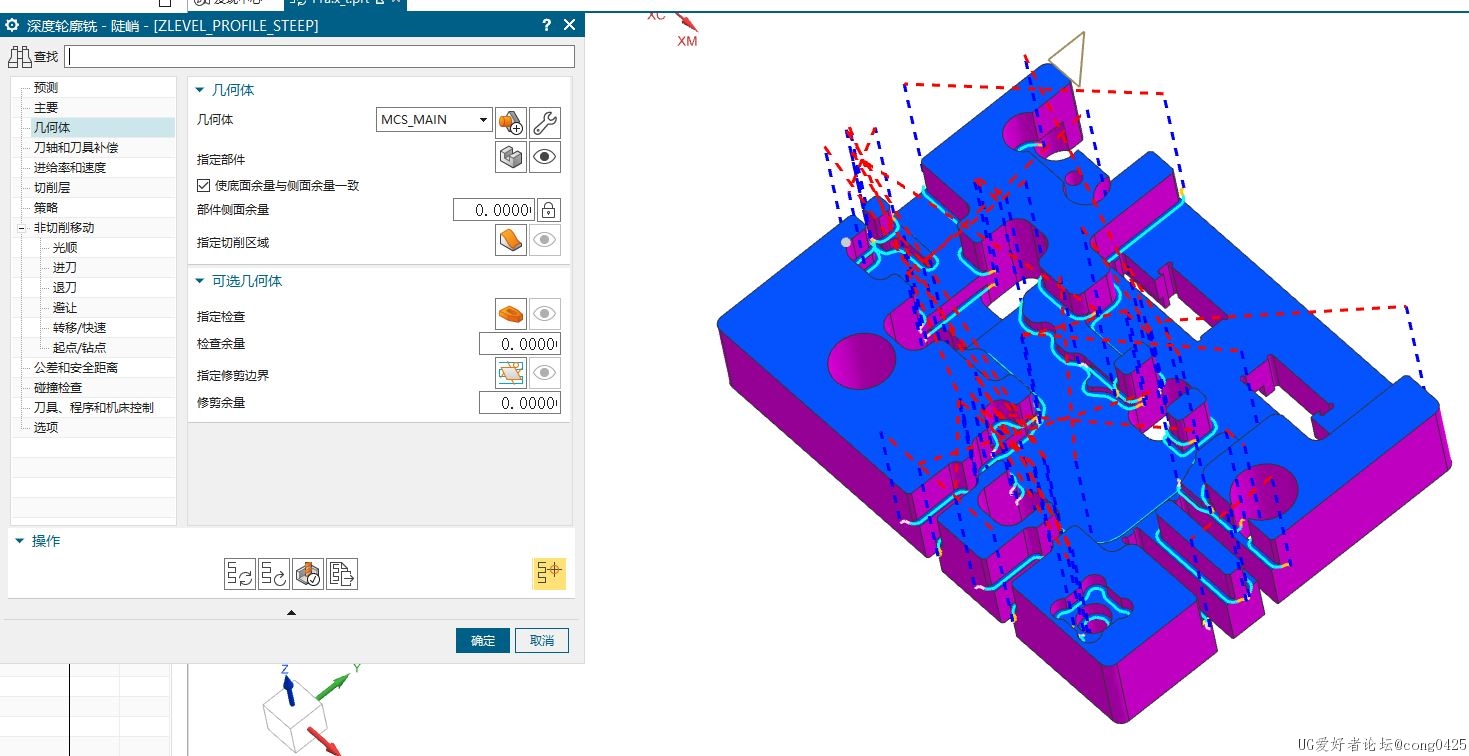Confirm with the 确定 button
The width and height of the screenshot is (1469, 756).
483,640
